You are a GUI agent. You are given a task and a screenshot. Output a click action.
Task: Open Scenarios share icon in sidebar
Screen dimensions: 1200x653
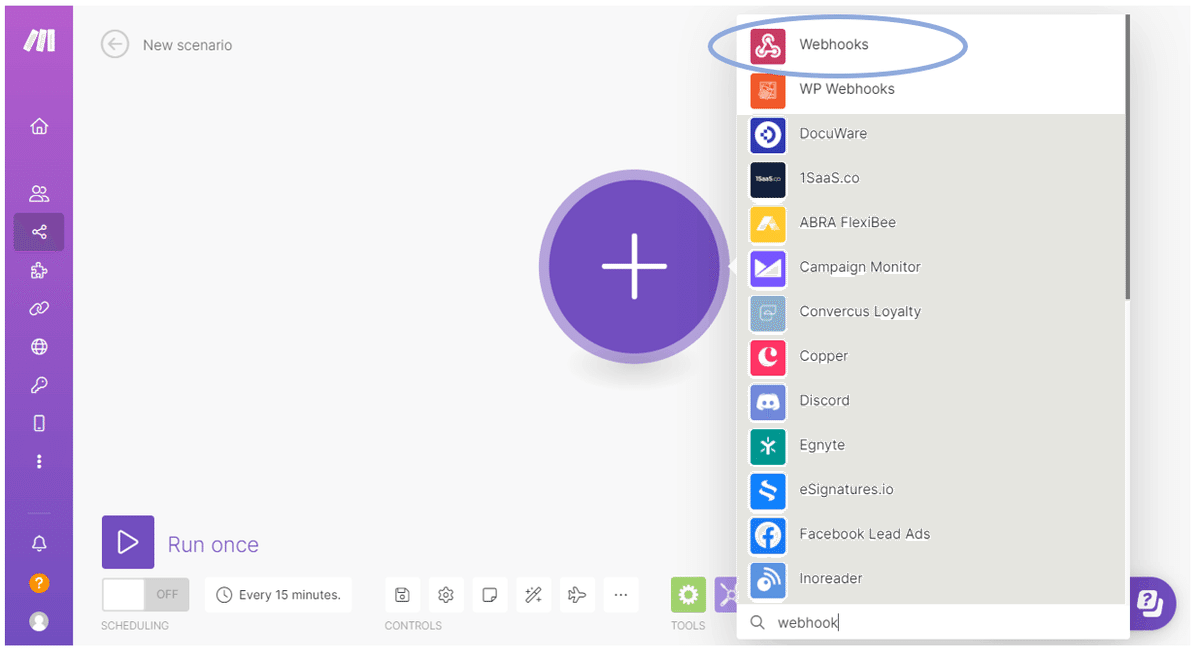(x=39, y=232)
